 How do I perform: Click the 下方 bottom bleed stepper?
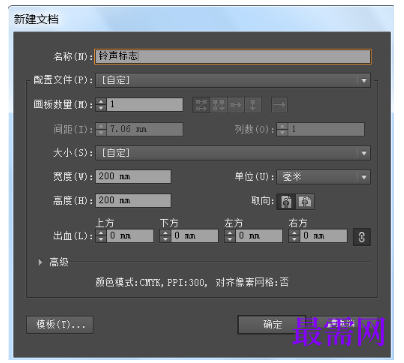165,236
